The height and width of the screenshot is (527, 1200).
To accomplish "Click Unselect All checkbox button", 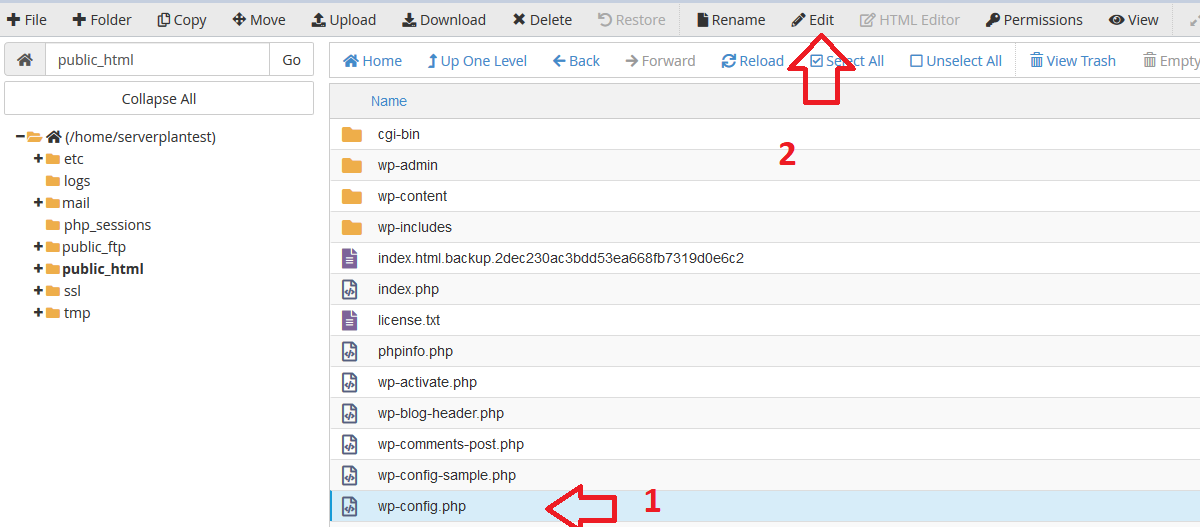I will point(955,61).
